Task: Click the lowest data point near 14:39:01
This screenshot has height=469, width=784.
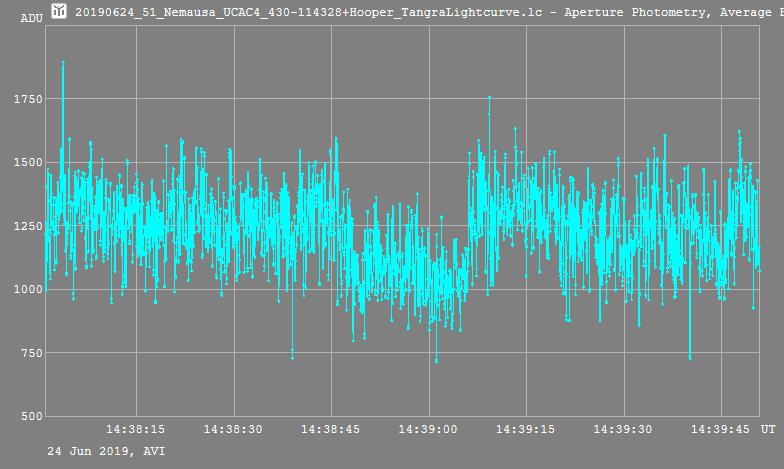Action: [x=436, y=360]
